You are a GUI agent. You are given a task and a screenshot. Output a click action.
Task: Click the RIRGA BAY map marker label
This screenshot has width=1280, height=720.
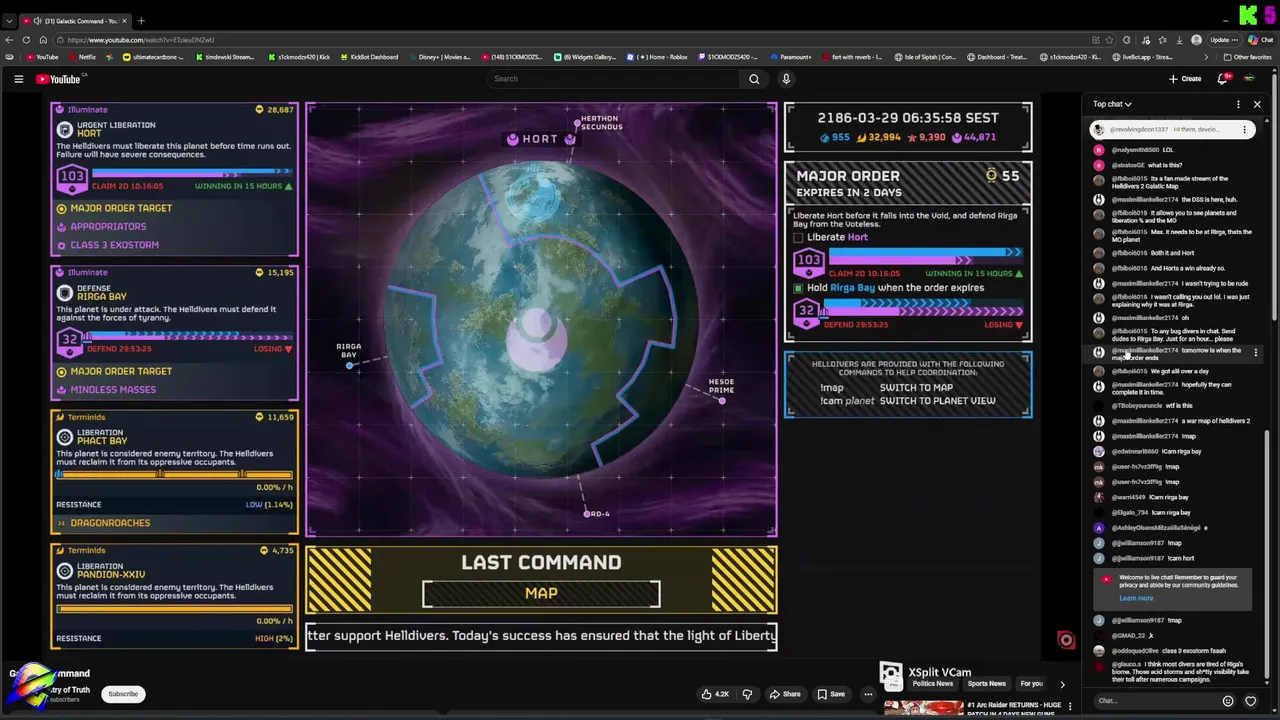click(x=349, y=351)
